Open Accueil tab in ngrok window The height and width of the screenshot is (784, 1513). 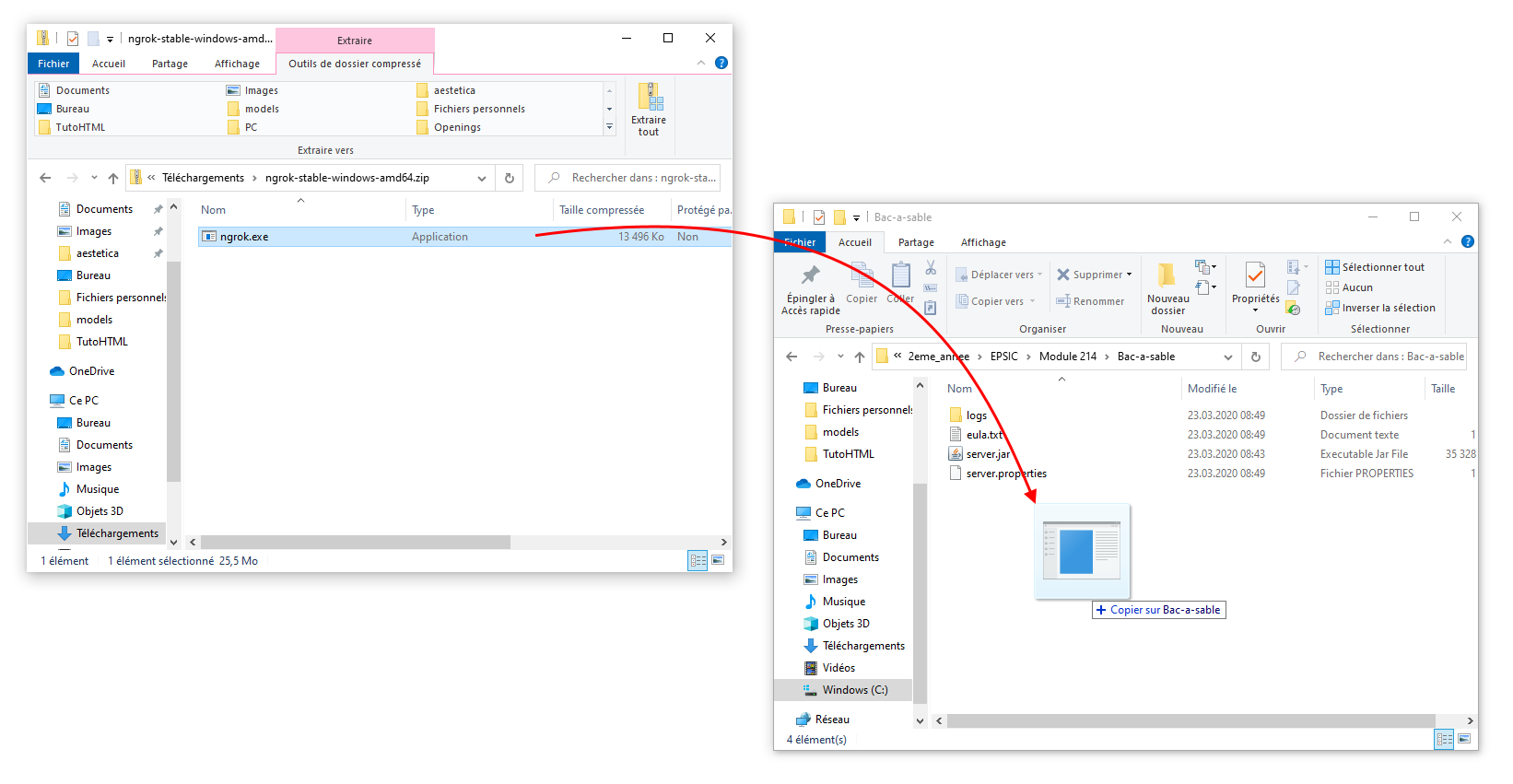(109, 64)
